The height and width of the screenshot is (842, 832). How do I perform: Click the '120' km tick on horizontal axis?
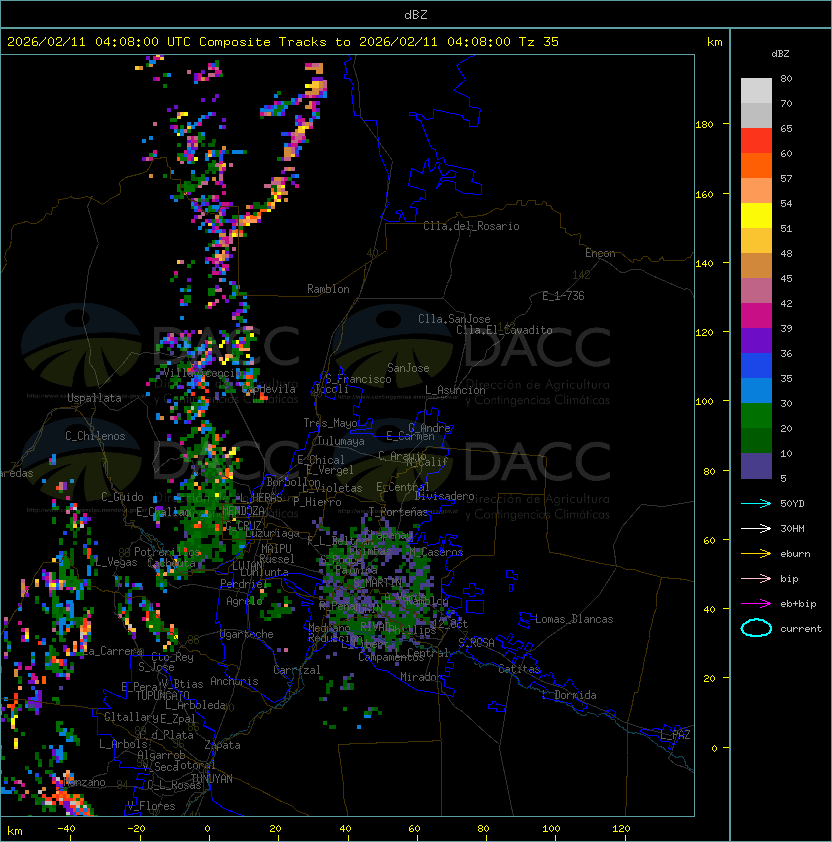click(621, 829)
